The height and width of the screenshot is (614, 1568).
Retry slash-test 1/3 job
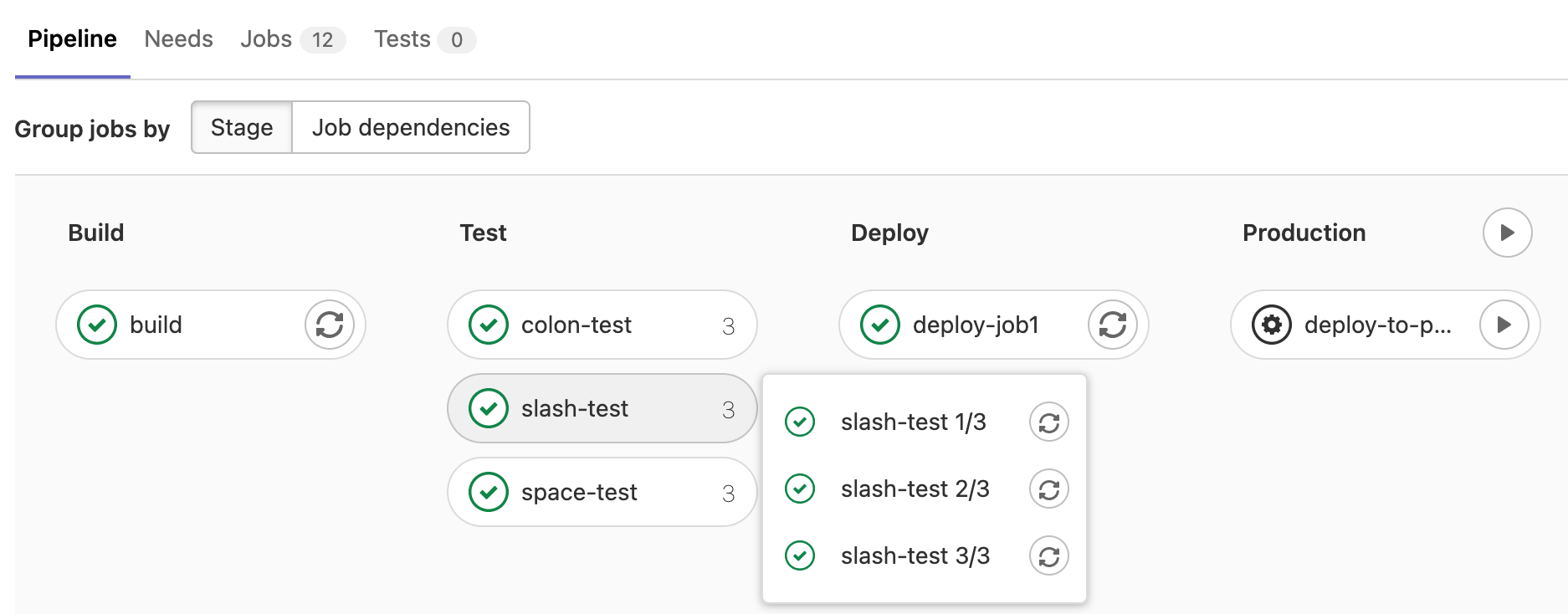(1048, 422)
